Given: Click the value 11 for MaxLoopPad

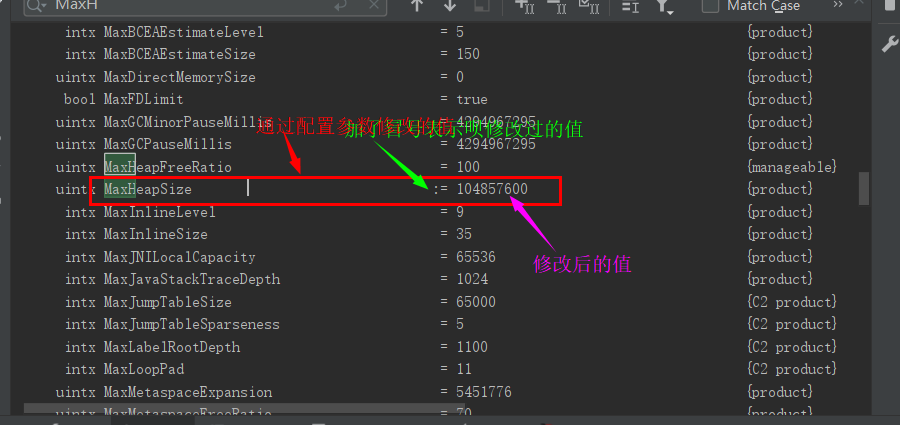Looking at the screenshot, I should pos(464,369).
